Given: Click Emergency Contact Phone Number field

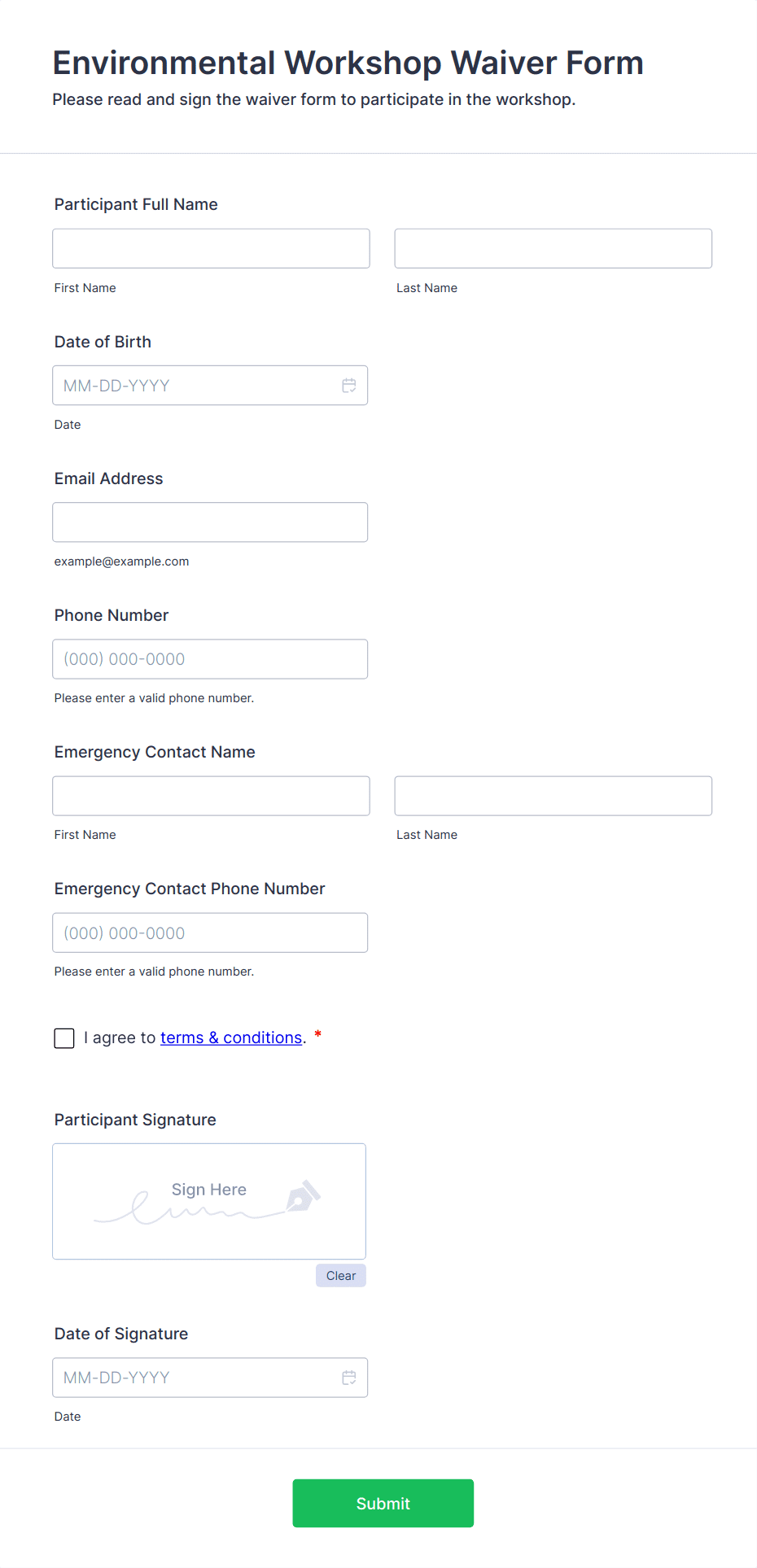Looking at the screenshot, I should [x=210, y=933].
